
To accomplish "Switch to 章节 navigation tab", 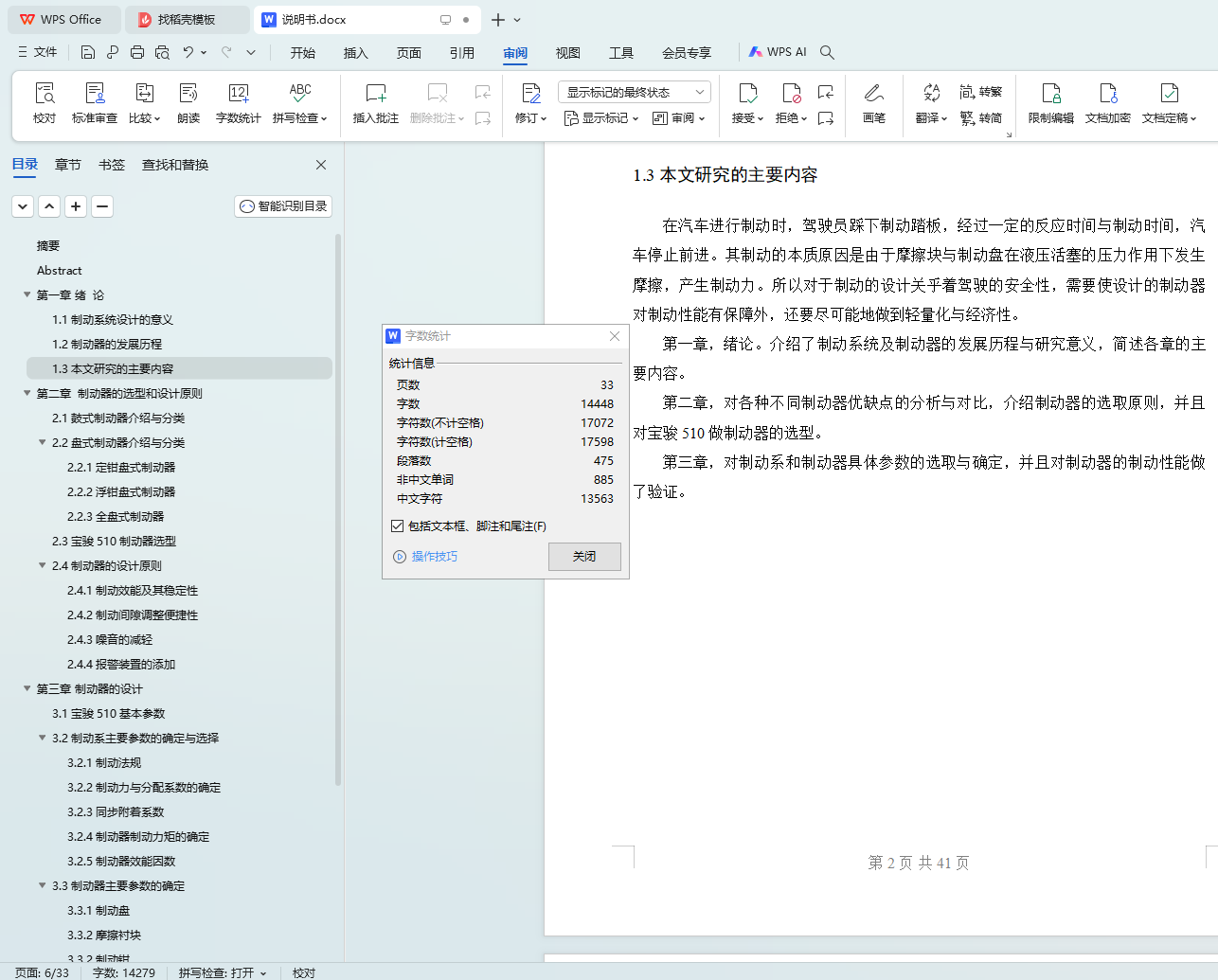I will point(68,165).
